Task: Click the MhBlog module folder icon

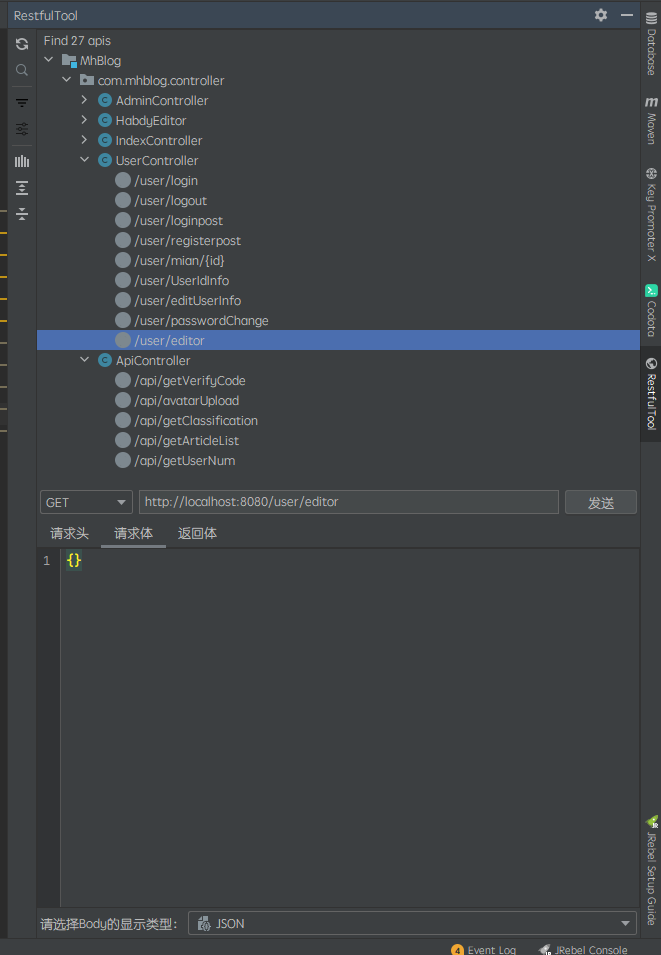Action: point(69,60)
